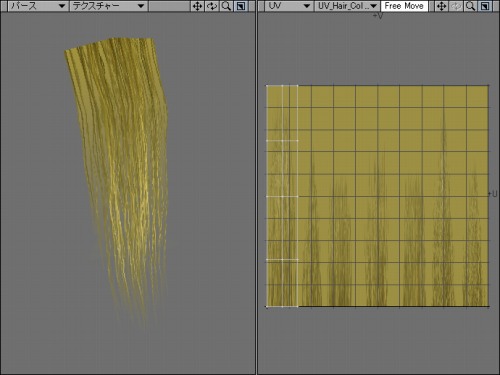Click zoom magnifier in perspective viewport header

pyautogui.click(x=226, y=6)
